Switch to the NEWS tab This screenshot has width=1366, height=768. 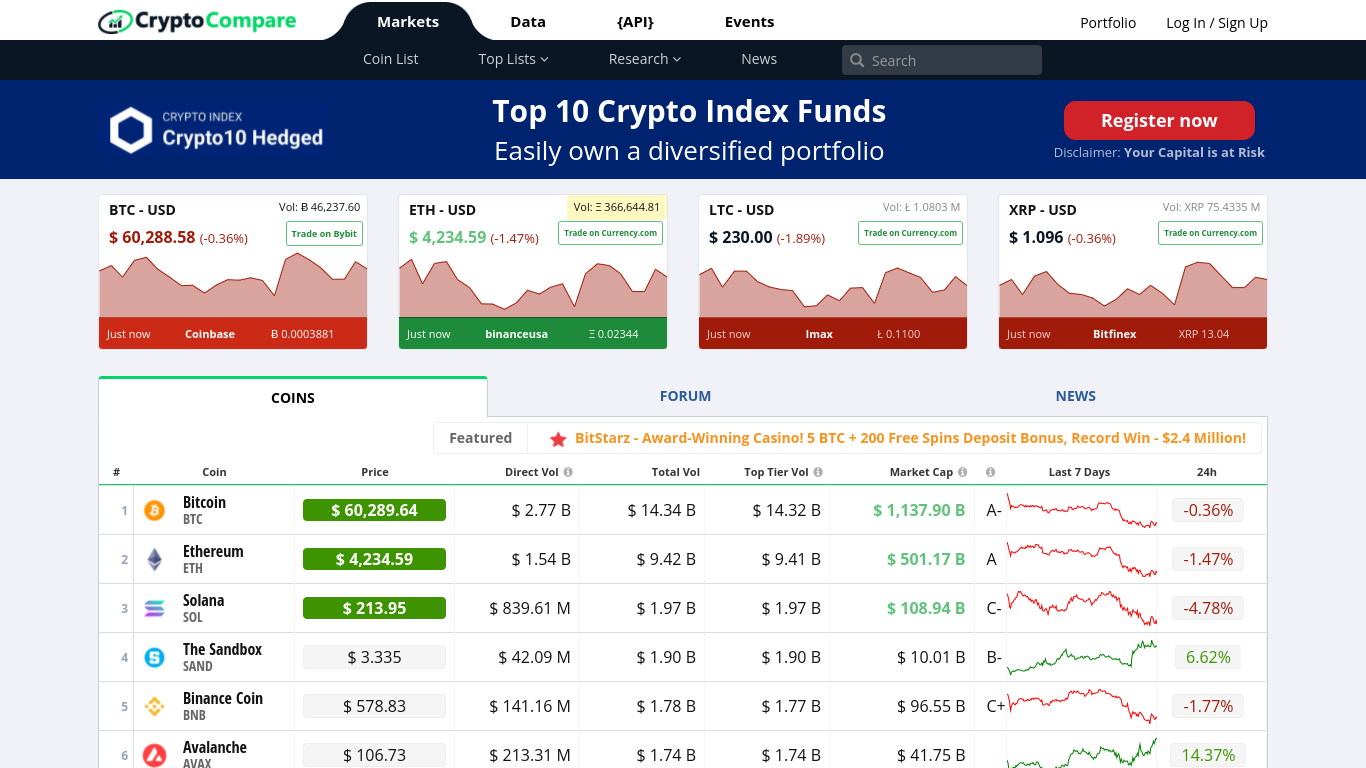pos(1075,396)
